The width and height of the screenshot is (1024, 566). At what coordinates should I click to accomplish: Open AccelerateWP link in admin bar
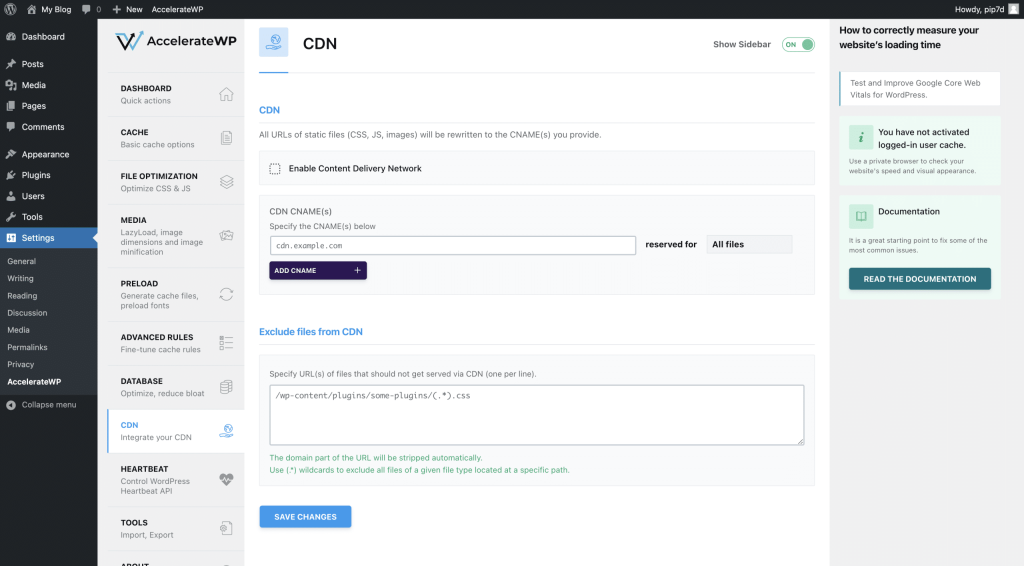177,9
